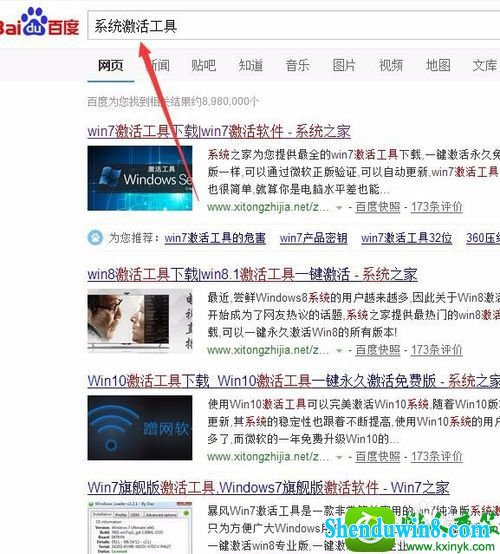Viewport: 500px width, 554px height.
Task: Click the Baidu paw recommendation icon
Action: pyautogui.click(x=95, y=238)
